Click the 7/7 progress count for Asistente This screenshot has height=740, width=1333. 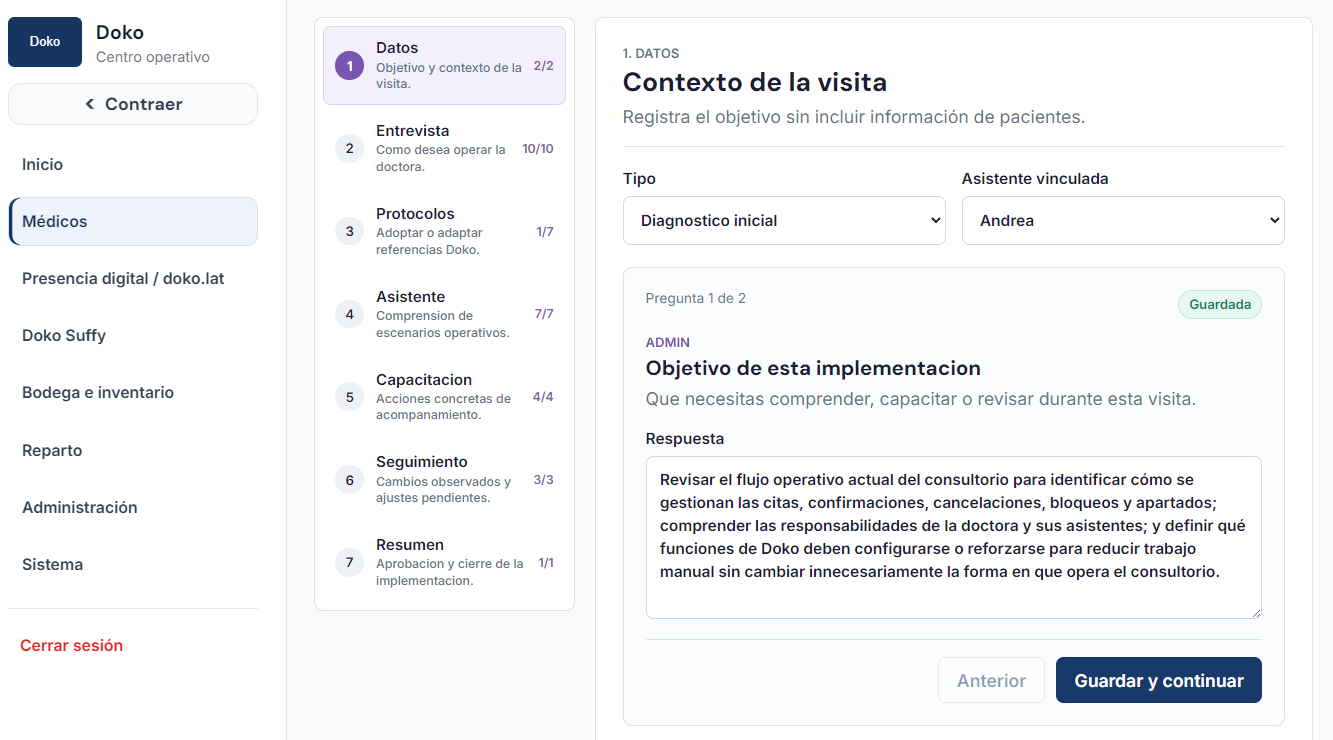pyautogui.click(x=544, y=314)
